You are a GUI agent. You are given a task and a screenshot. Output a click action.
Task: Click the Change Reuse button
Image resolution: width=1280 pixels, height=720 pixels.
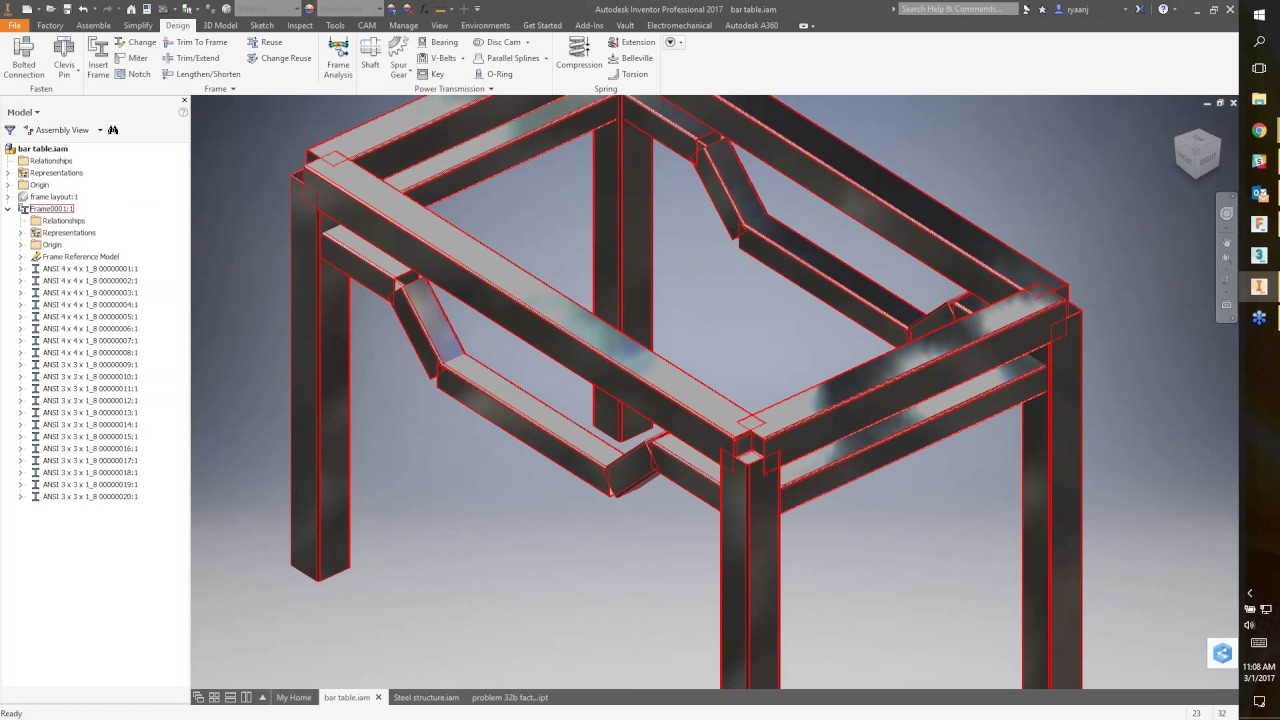pyautogui.click(x=279, y=58)
